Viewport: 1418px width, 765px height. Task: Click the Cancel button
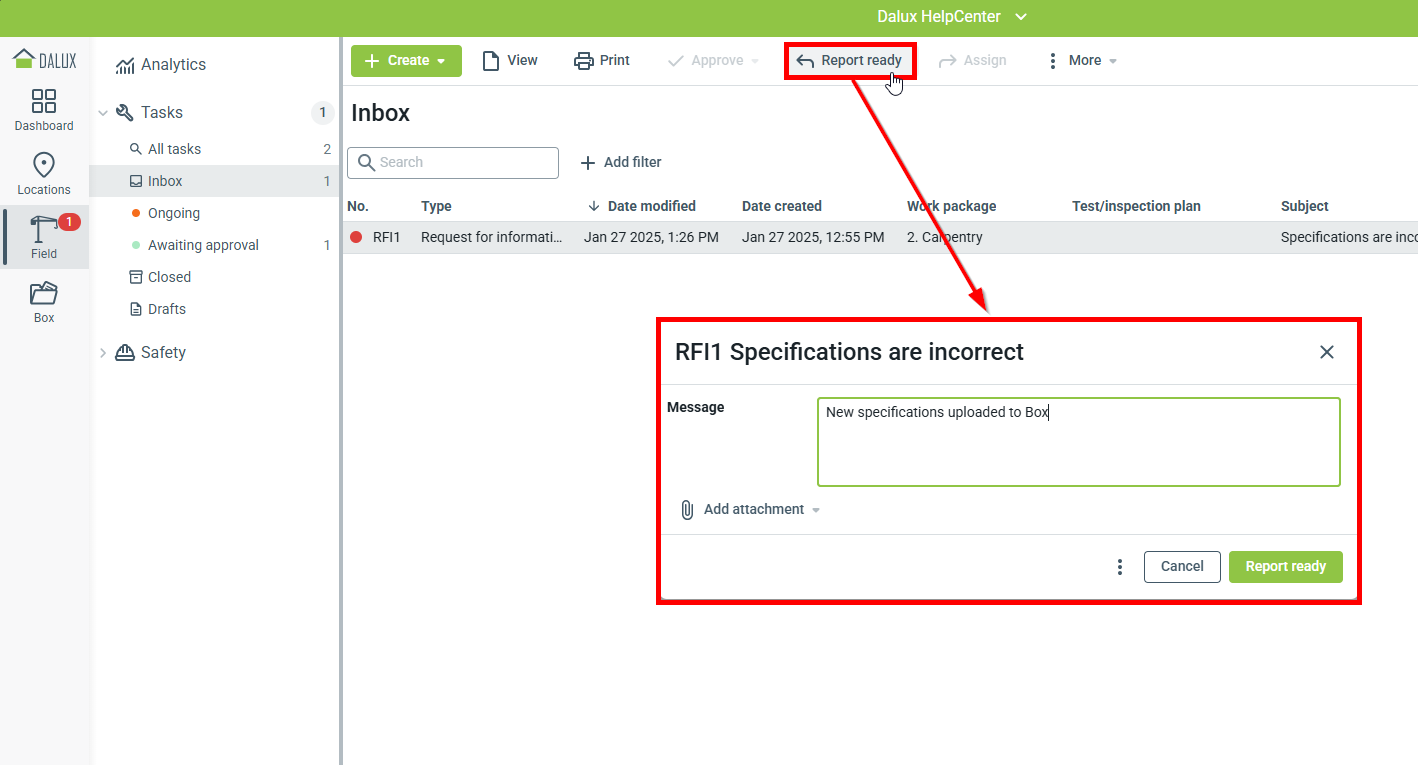[1181, 567]
